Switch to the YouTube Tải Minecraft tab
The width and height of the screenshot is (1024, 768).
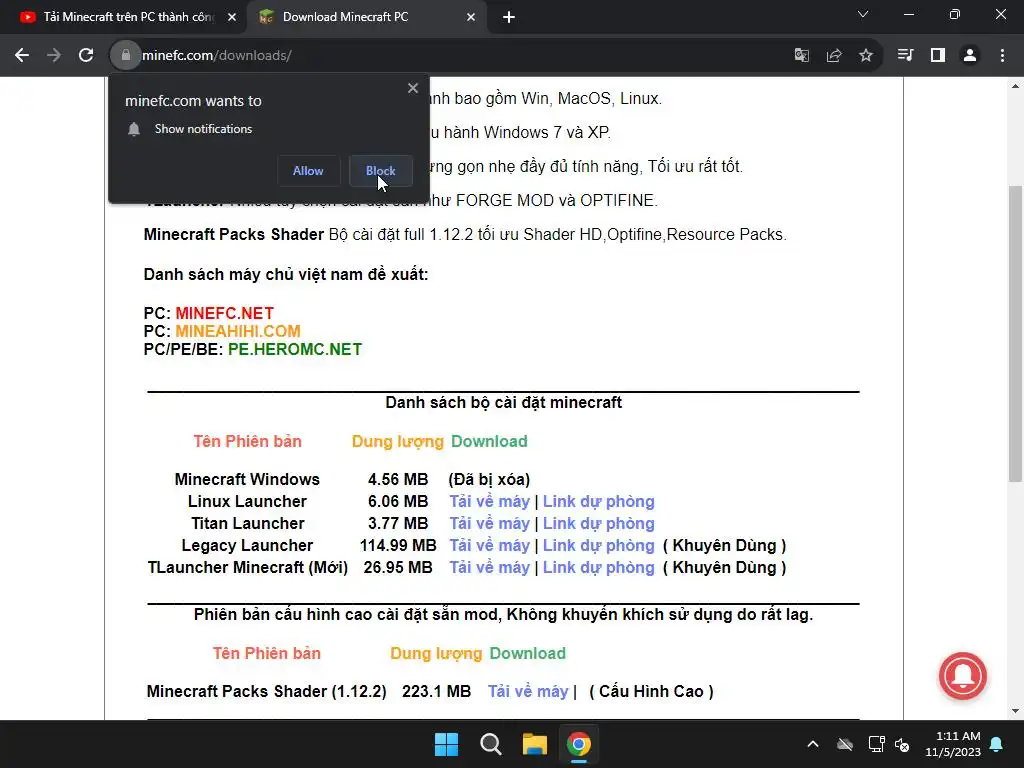(128, 17)
